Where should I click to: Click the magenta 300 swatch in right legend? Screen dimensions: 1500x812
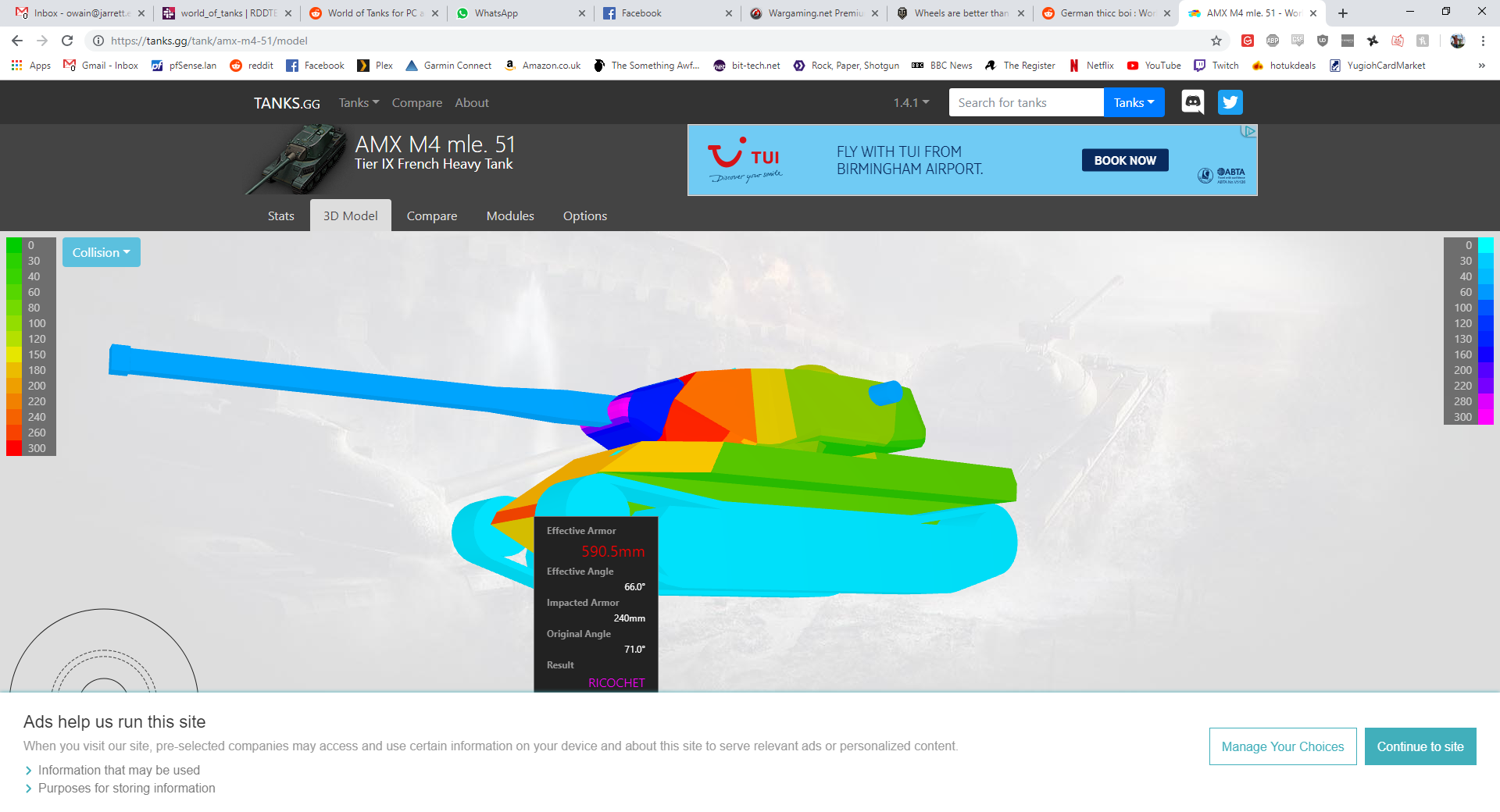click(x=1486, y=417)
